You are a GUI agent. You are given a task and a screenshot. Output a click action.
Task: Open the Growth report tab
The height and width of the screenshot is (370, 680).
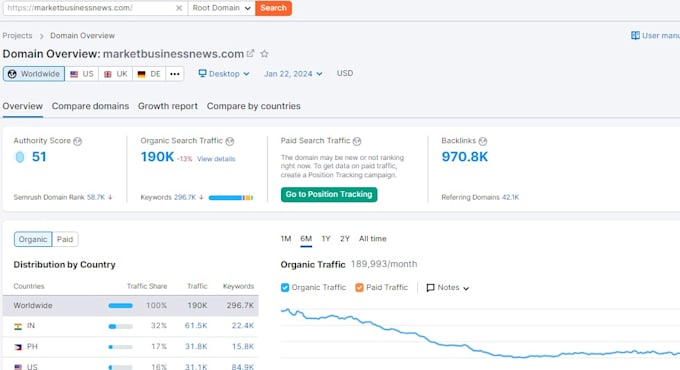point(168,106)
